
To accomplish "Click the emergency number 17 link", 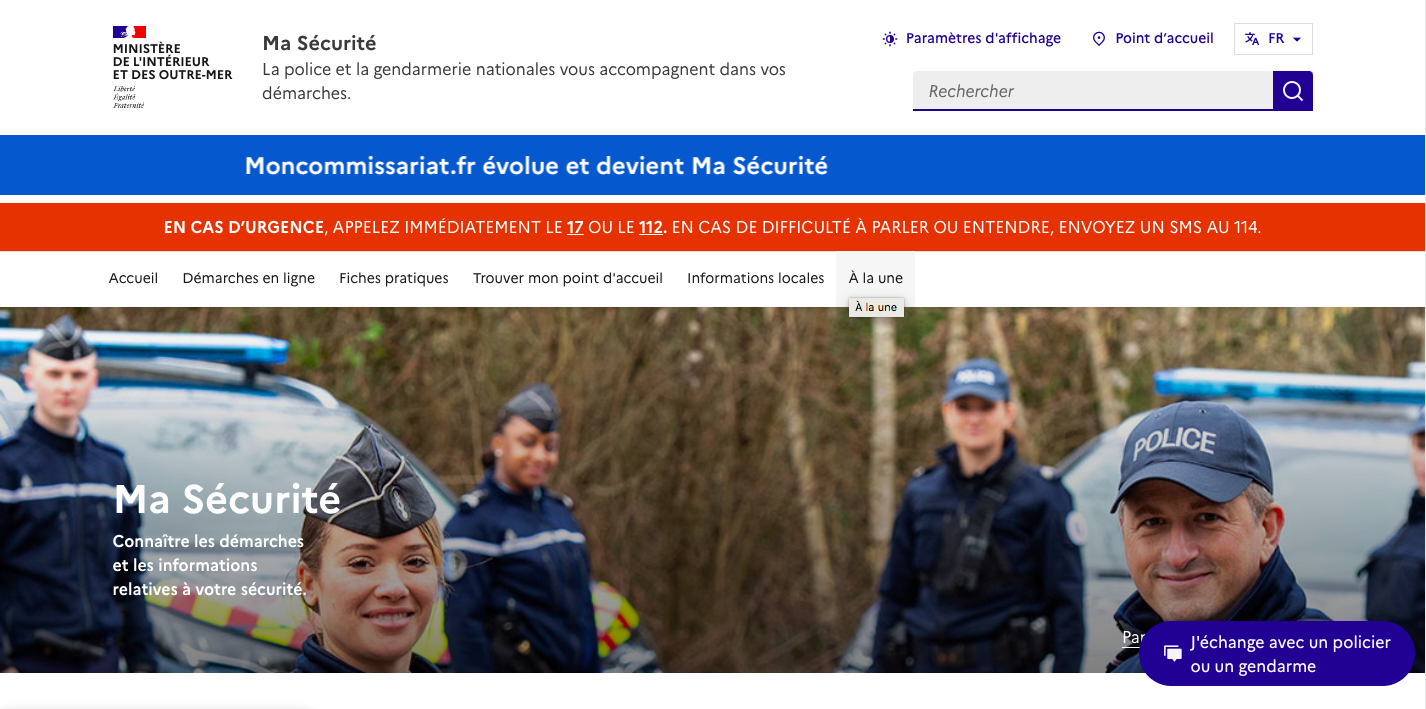I will pyautogui.click(x=575, y=227).
